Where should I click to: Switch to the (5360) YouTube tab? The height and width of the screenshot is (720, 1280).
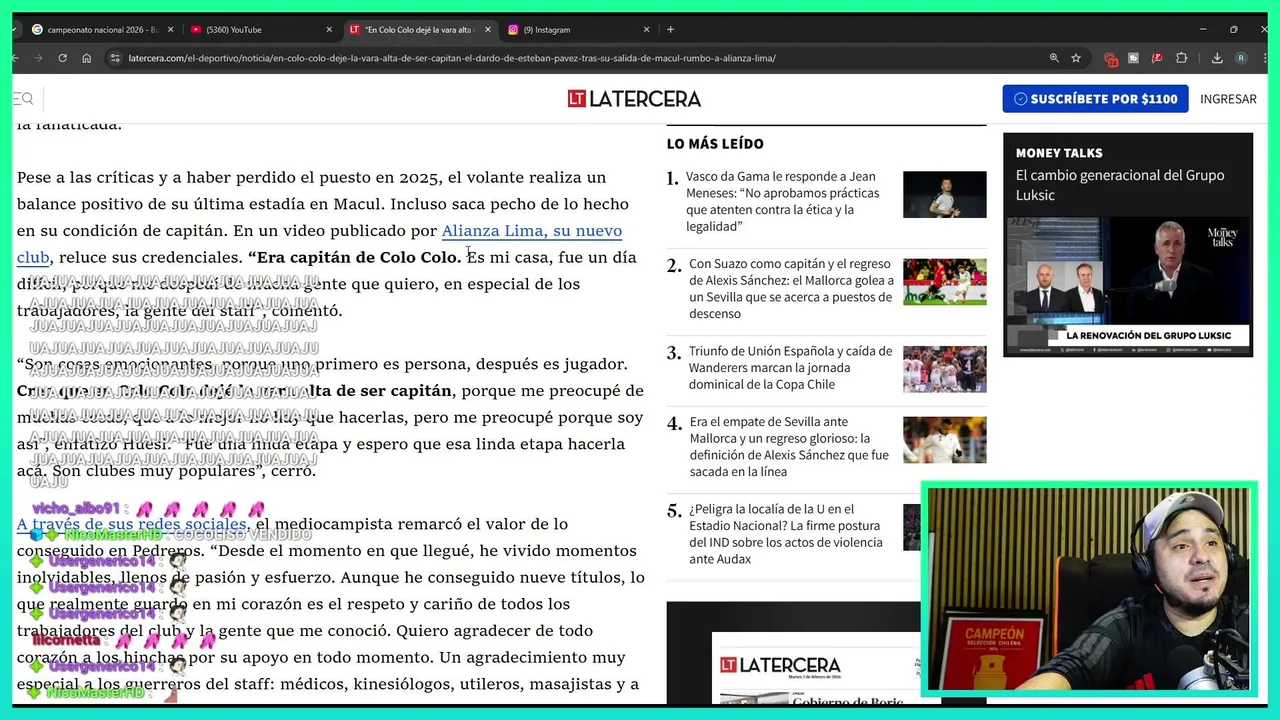261,30
